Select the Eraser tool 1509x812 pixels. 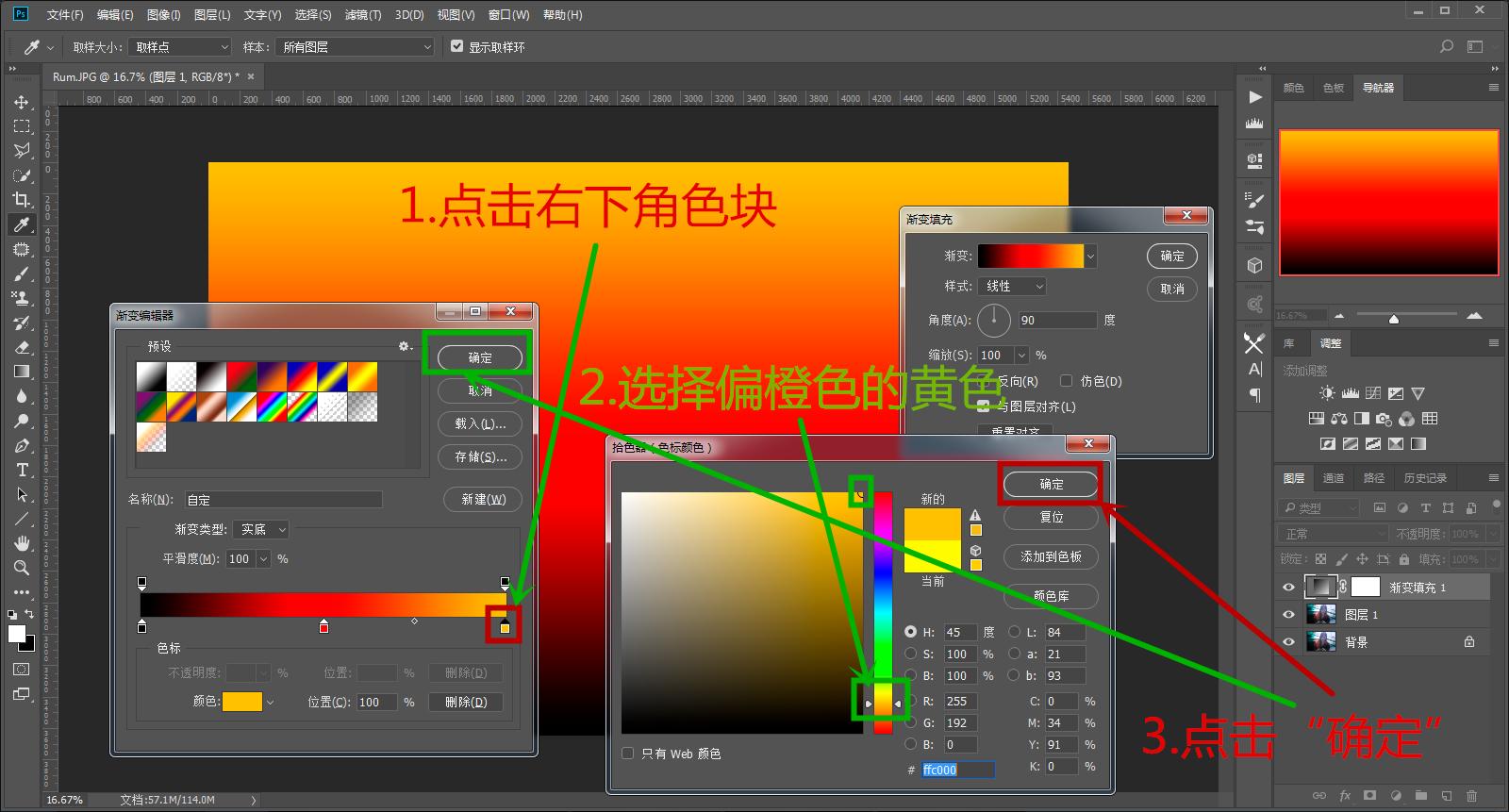tap(22, 347)
